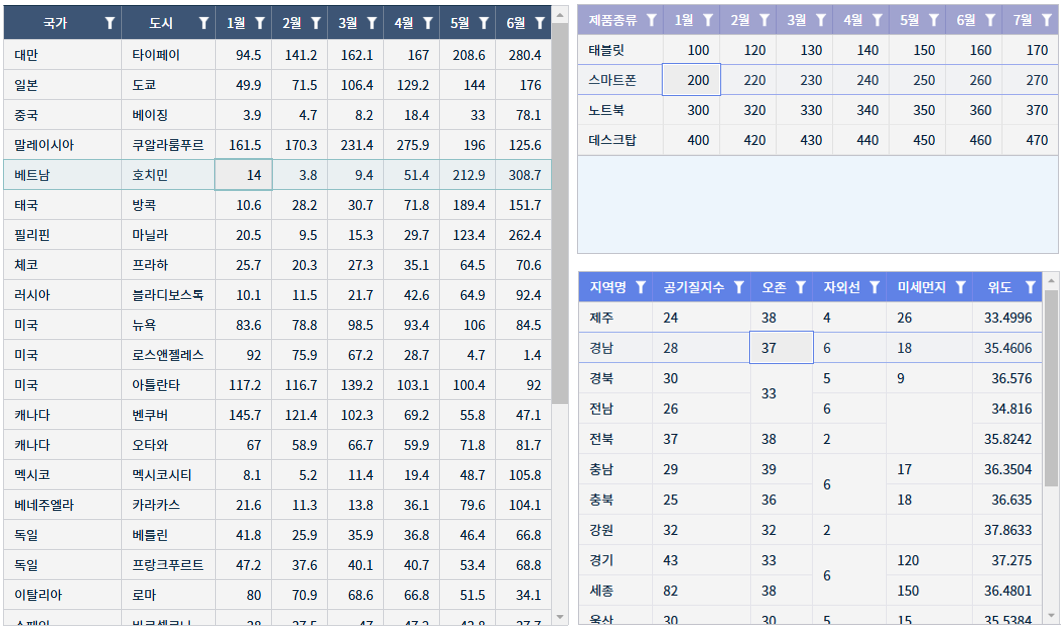Click the 타이페이 city cell
This screenshot has width=1064, height=630.
[x=167, y=55]
